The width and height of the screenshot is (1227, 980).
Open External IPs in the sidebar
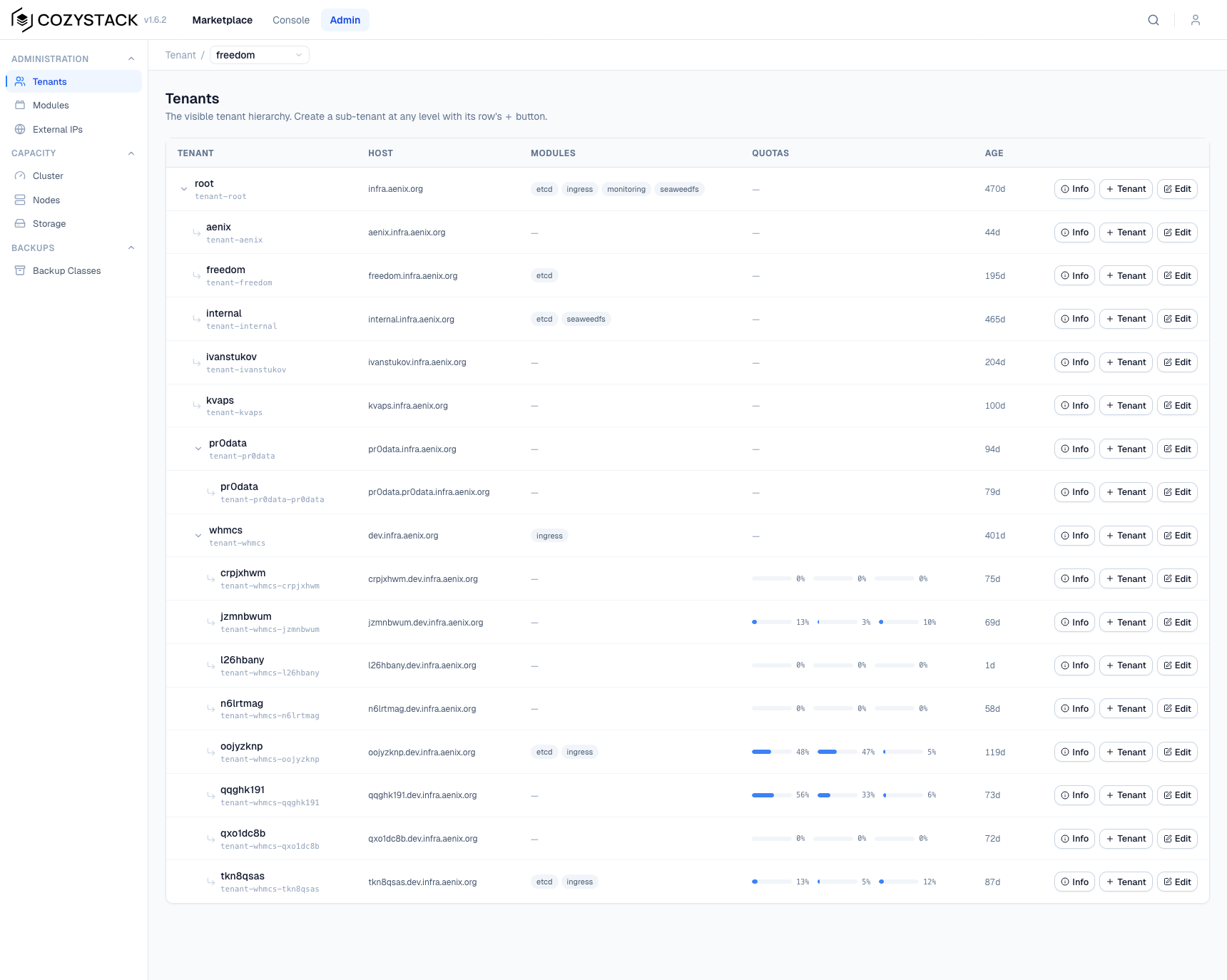[74, 129]
